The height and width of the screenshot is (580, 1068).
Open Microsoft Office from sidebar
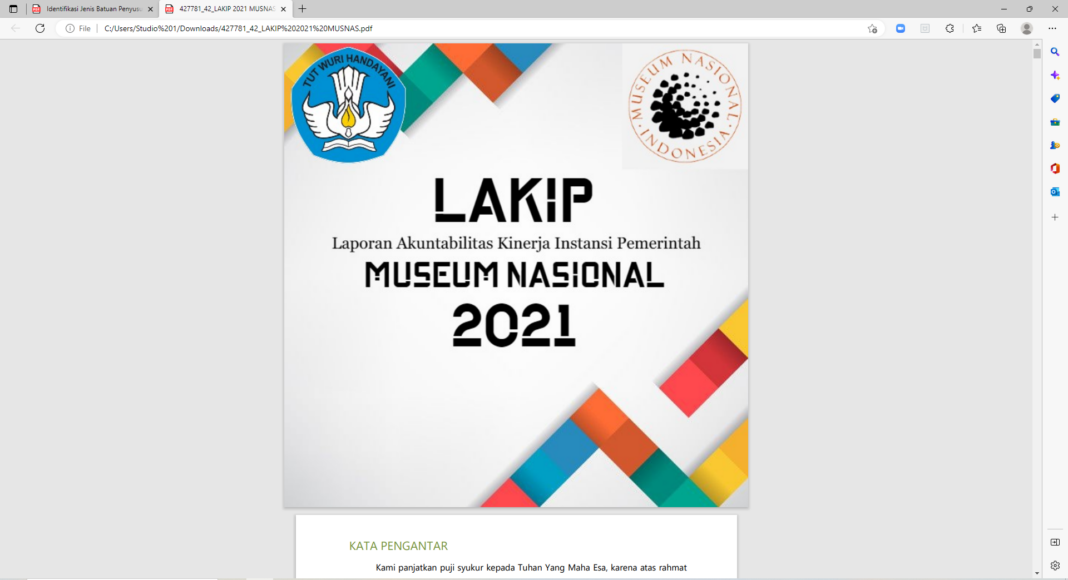(x=1055, y=169)
